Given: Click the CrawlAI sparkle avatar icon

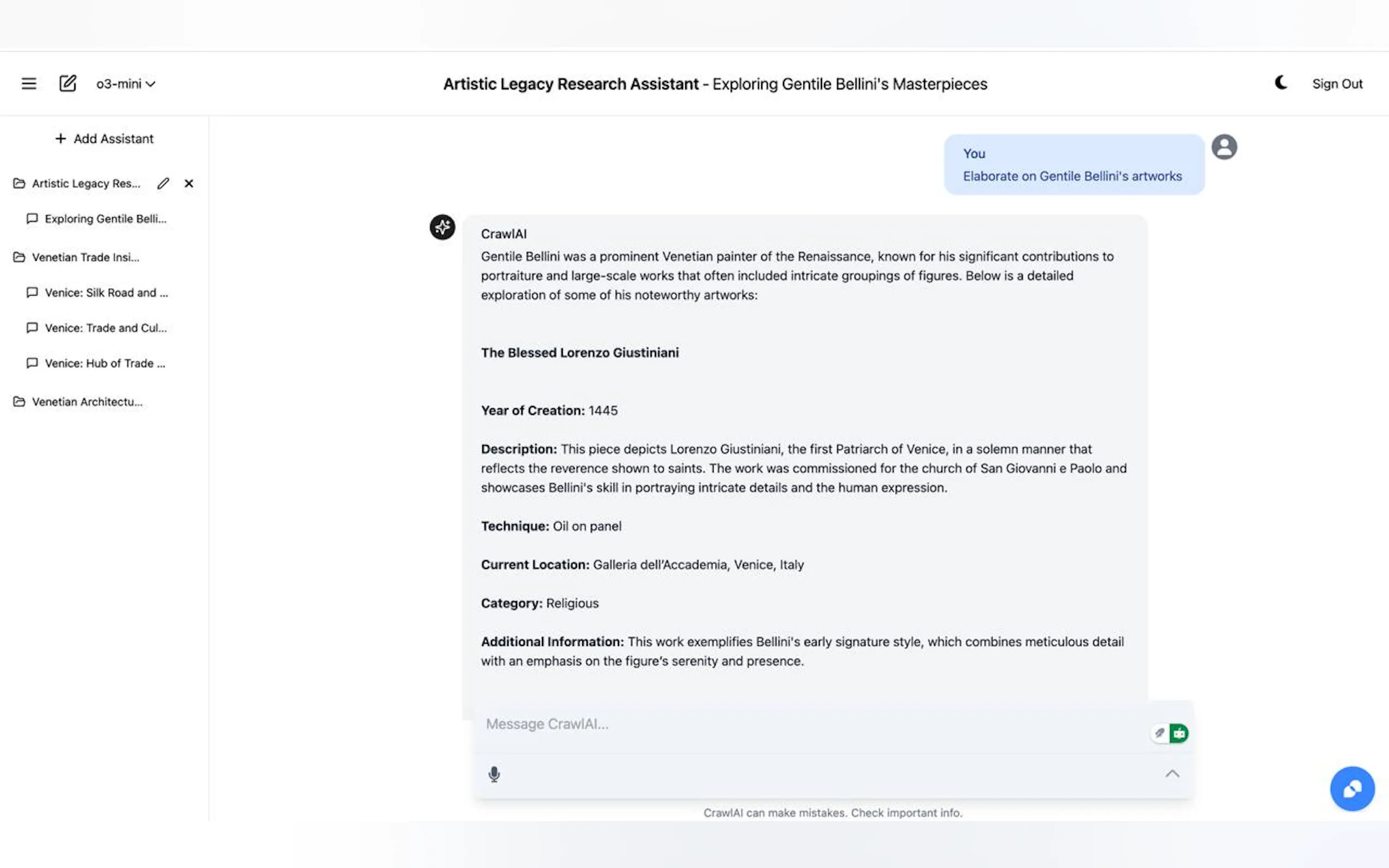Looking at the screenshot, I should 442,227.
